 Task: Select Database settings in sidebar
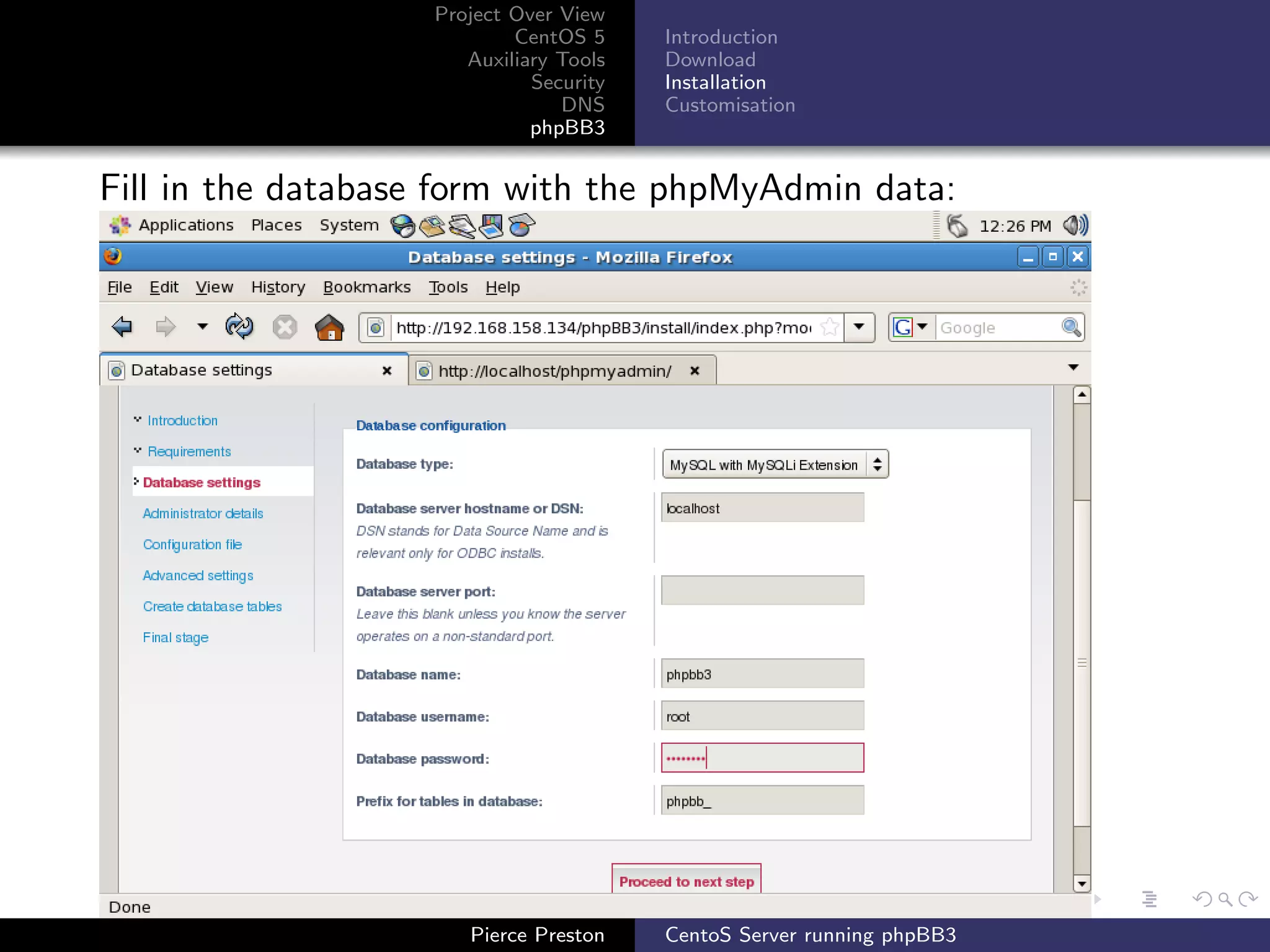click(x=202, y=482)
